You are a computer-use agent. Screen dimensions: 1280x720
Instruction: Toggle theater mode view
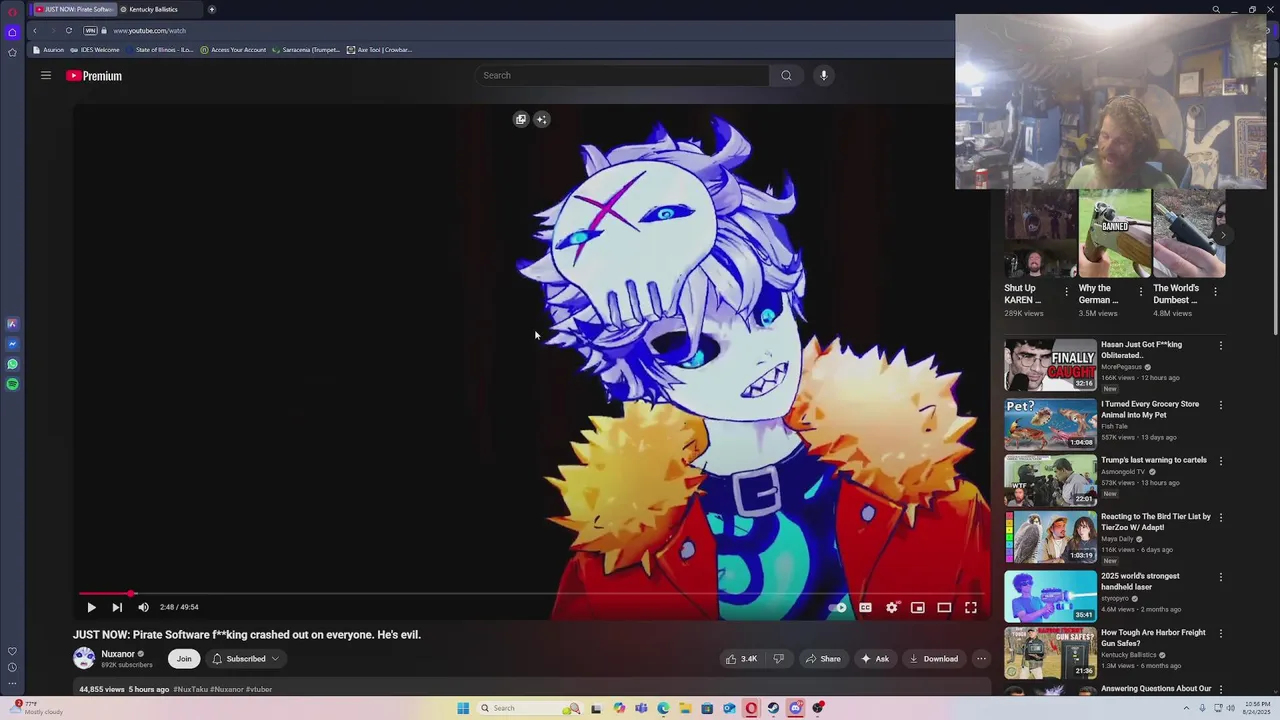click(x=944, y=607)
